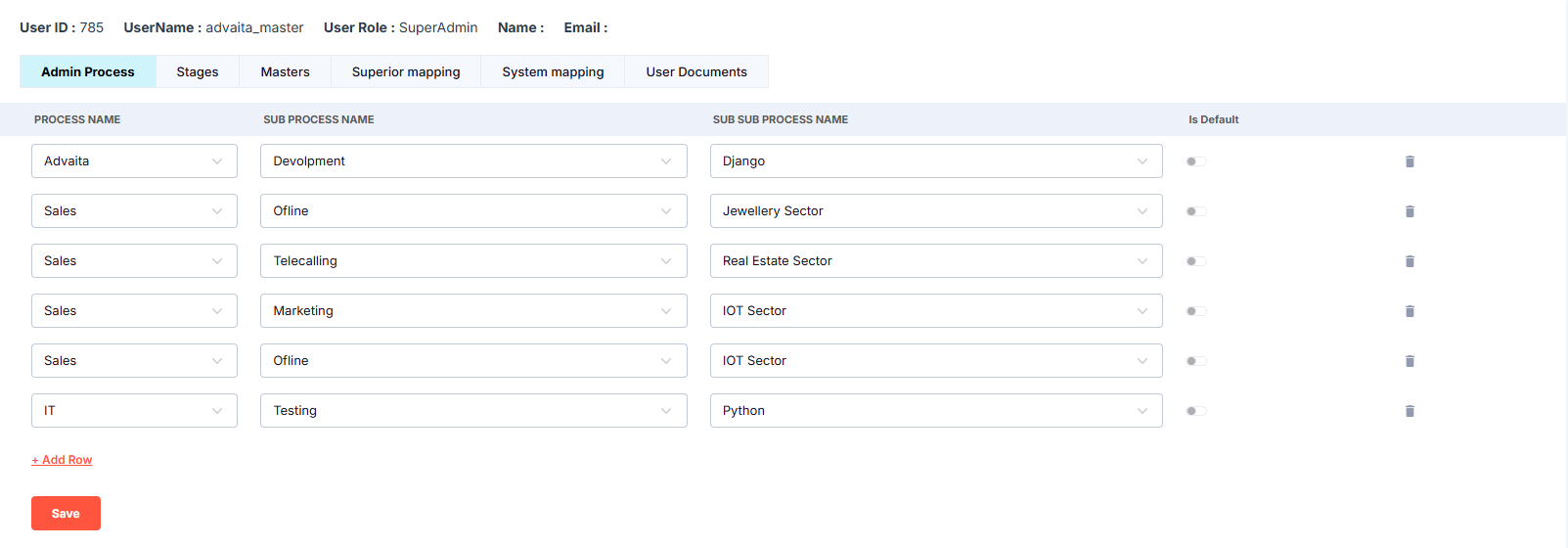1568x548 pixels.
Task: Switch to the Stages tab
Action: (198, 72)
